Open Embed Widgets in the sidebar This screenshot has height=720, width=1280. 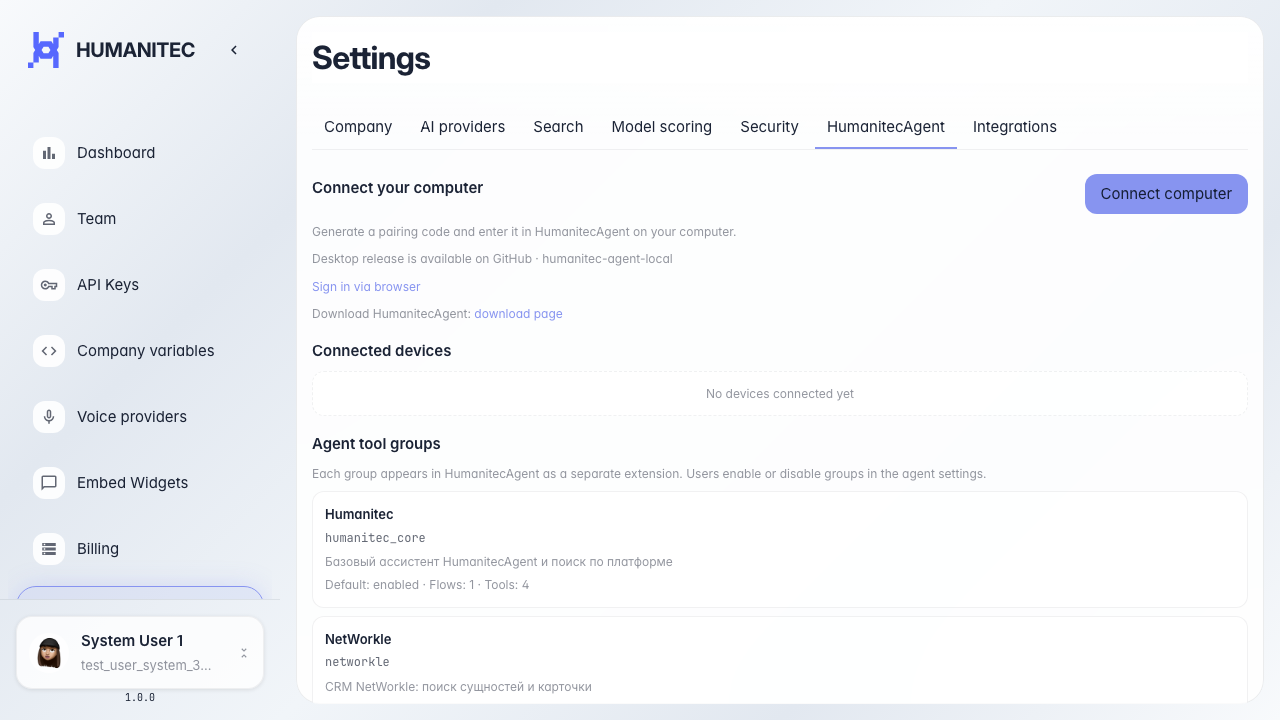pyautogui.click(x=133, y=483)
